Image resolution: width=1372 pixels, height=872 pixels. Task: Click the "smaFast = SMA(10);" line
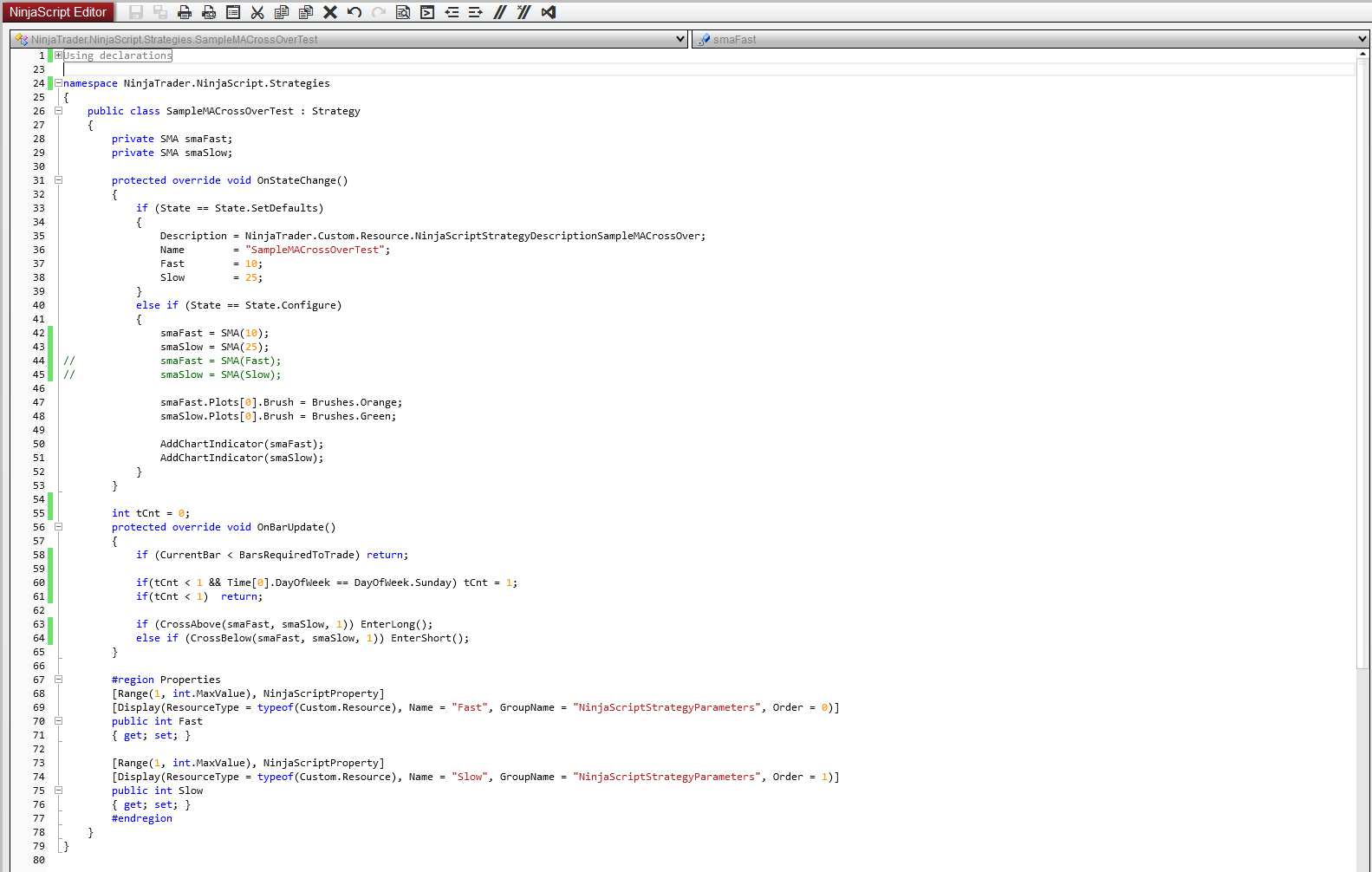coord(214,333)
